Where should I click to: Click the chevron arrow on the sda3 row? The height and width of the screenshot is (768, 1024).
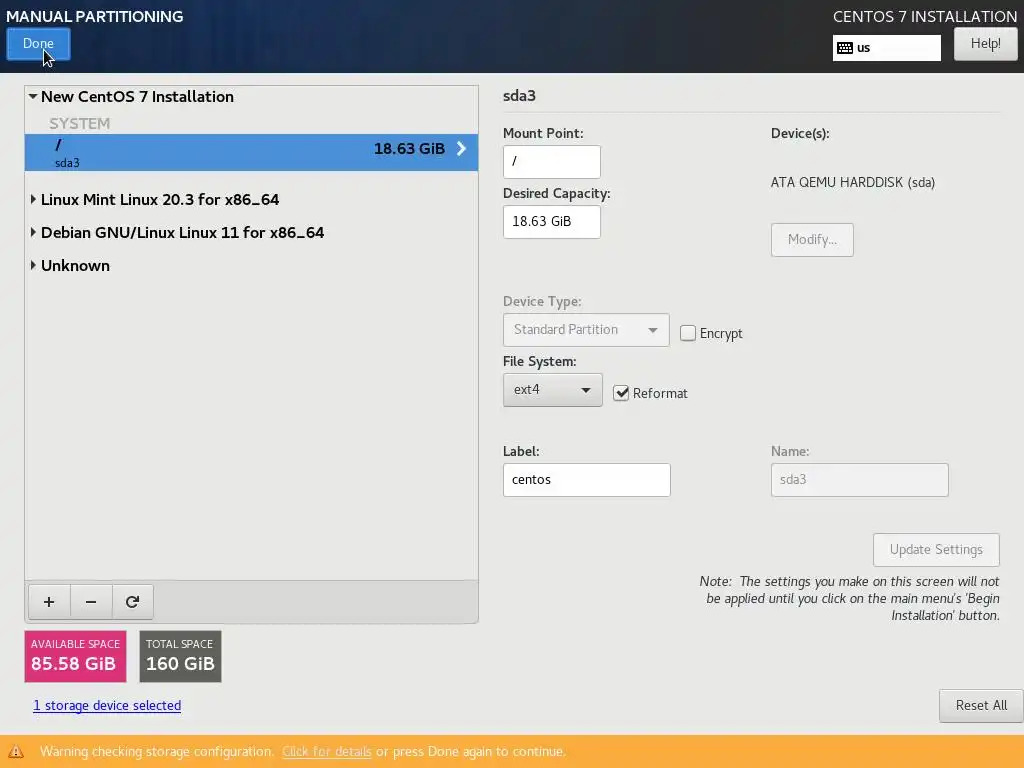click(x=461, y=148)
